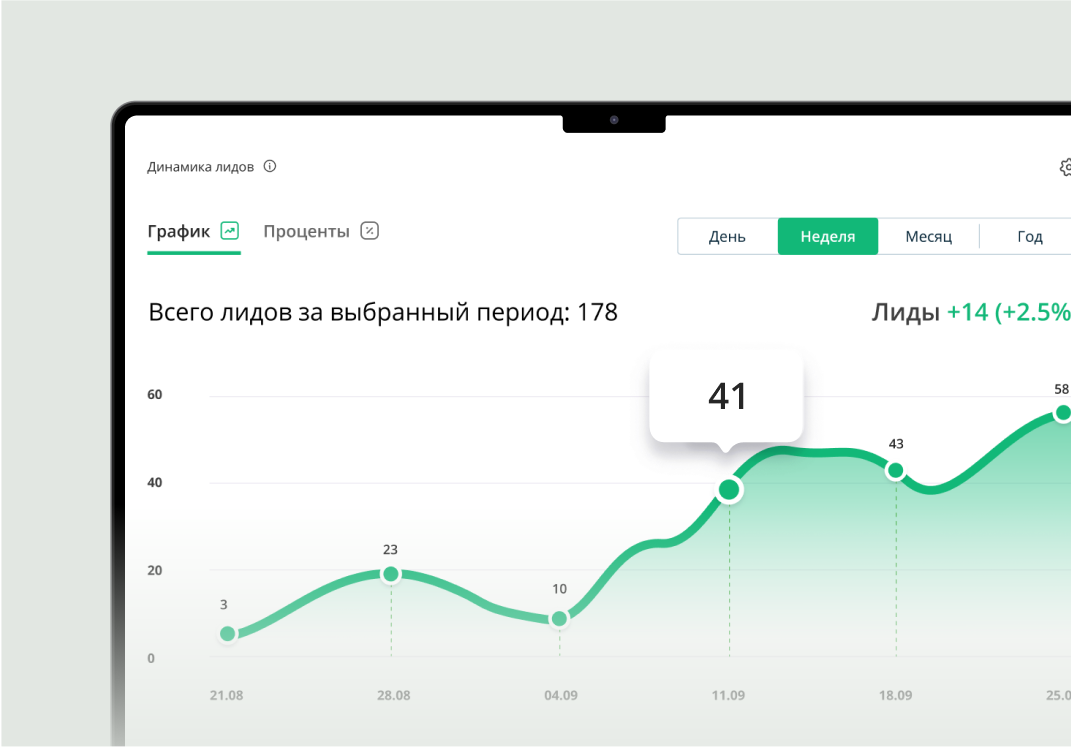
Task: Click the 28.08 date axis label
Action: [393, 695]
